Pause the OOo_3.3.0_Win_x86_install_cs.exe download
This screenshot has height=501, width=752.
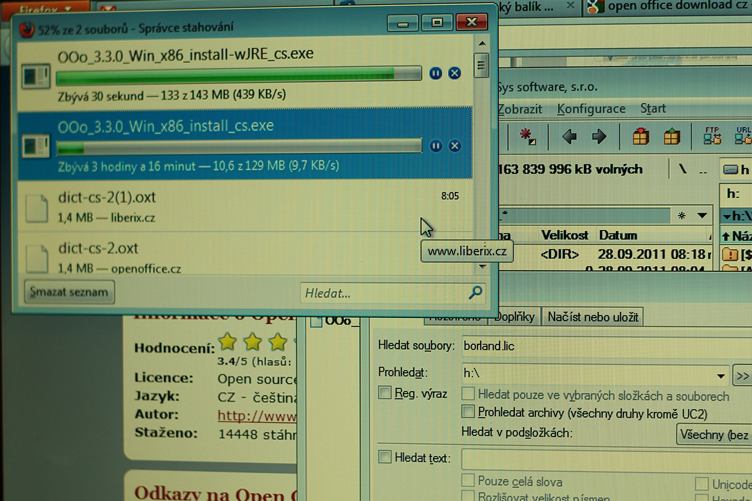(x=435, y=146)
